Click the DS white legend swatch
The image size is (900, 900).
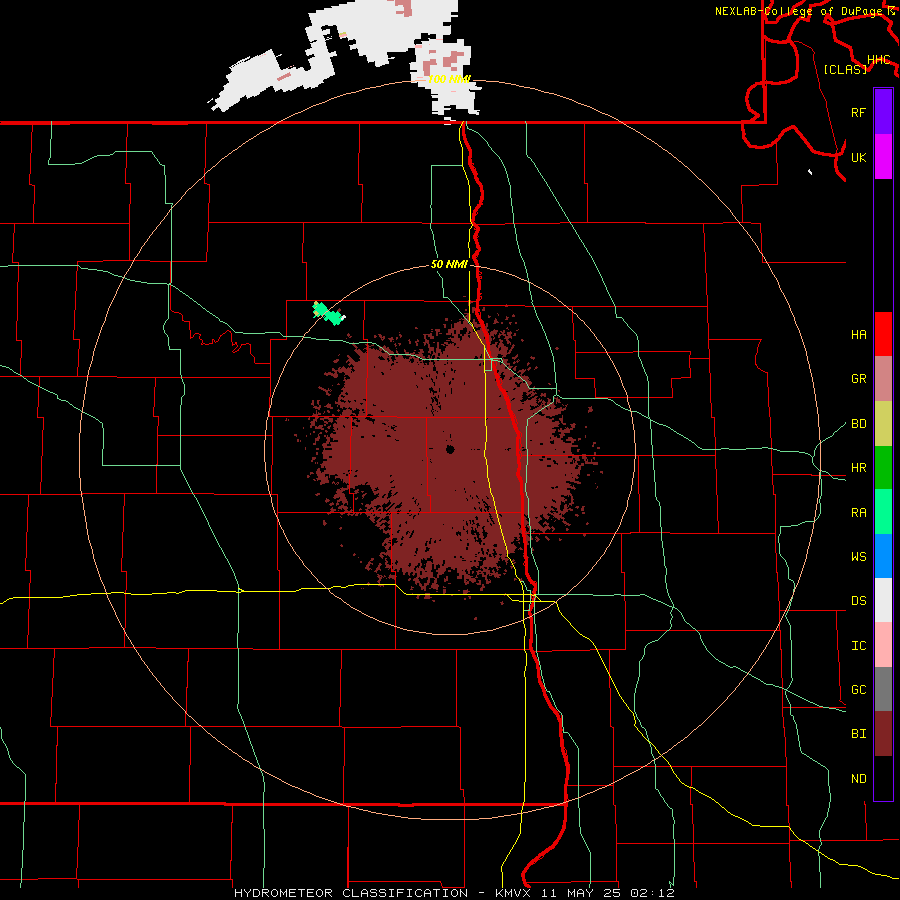click(x=883, y=600)
